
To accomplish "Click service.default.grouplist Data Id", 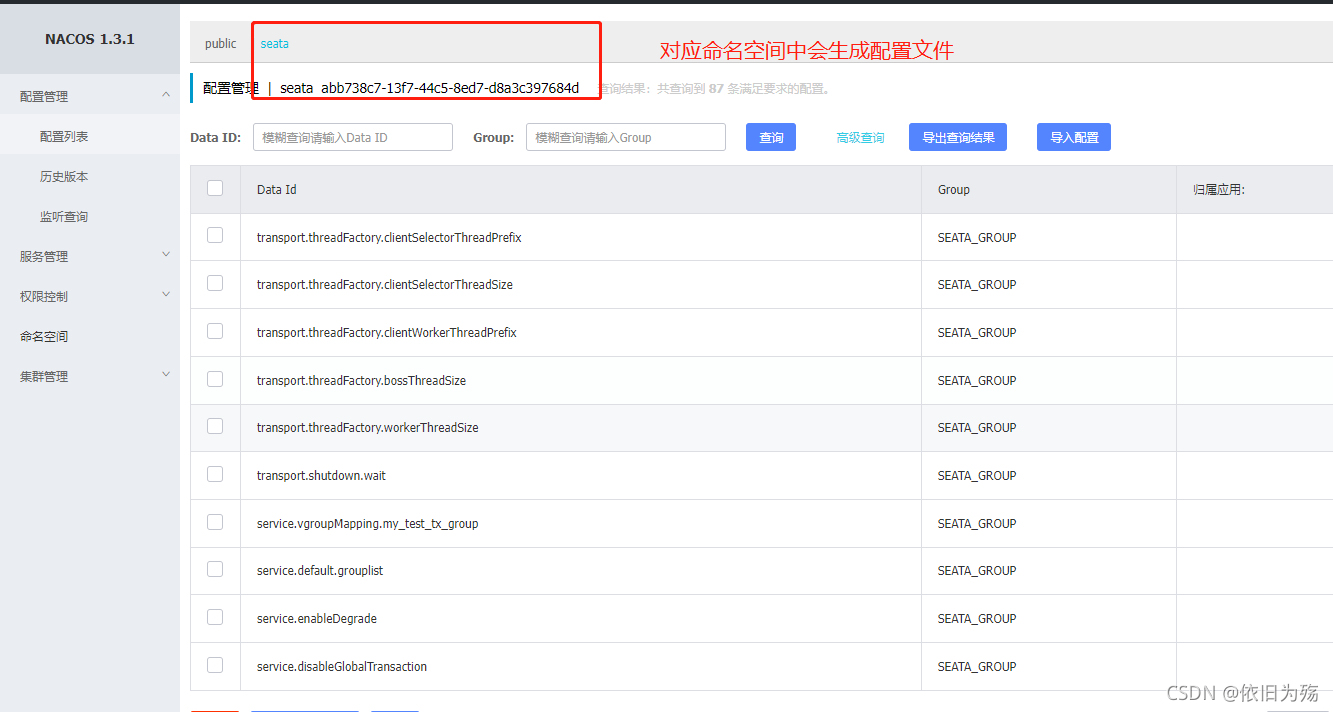I will point(320,571).
